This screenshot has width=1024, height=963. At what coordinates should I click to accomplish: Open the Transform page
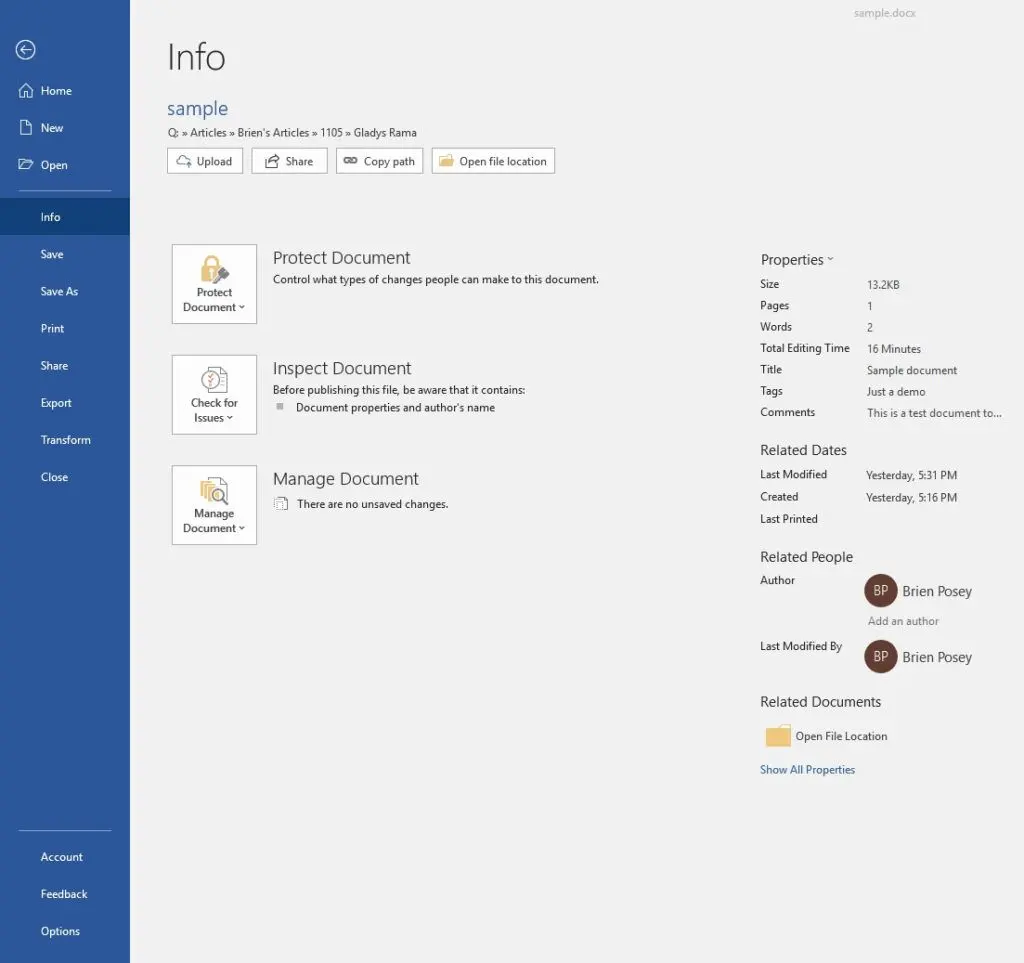click(65, 440)
